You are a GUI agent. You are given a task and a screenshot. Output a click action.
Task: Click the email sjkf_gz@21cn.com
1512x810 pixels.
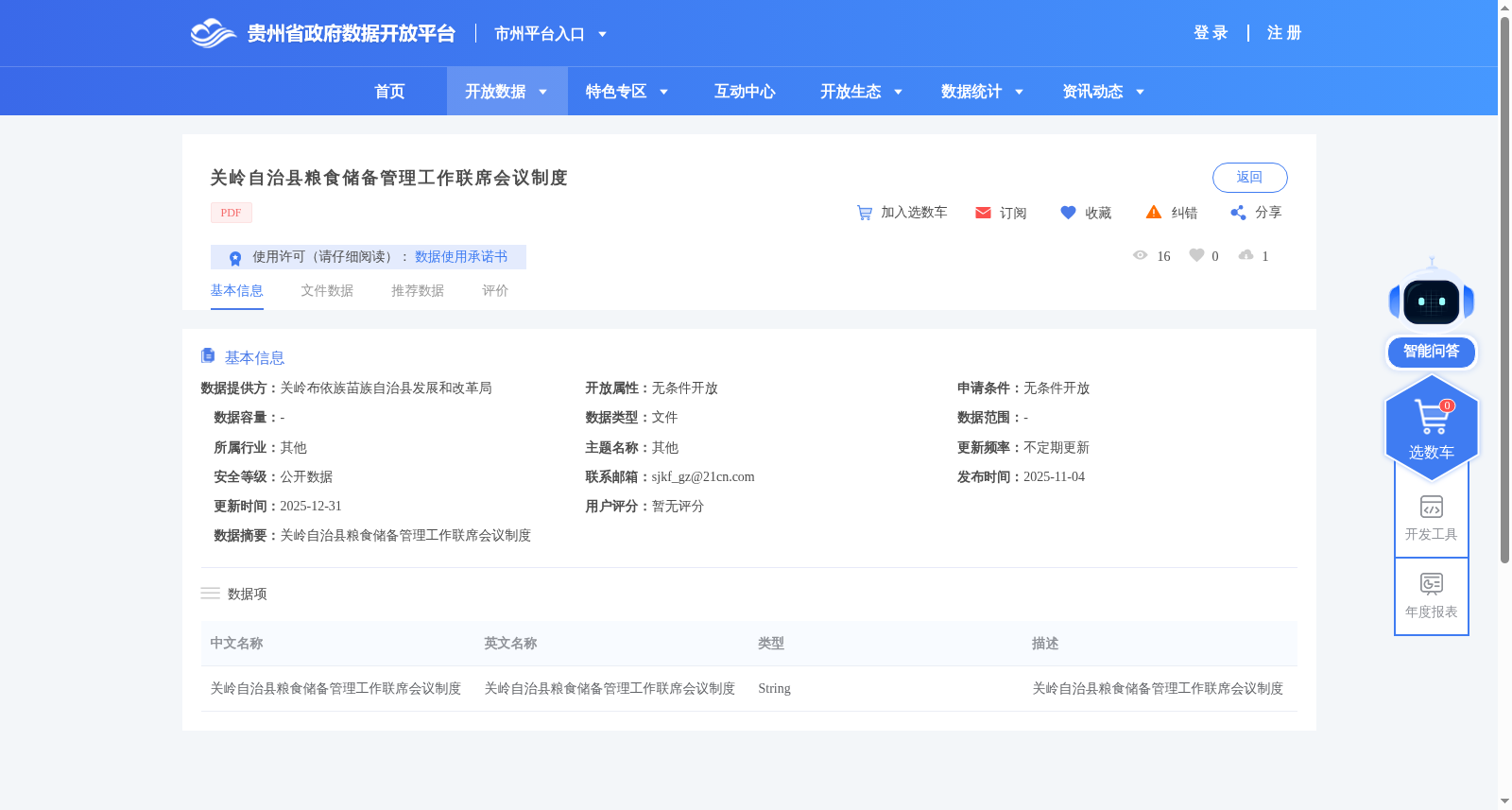[x=703, y=477]
